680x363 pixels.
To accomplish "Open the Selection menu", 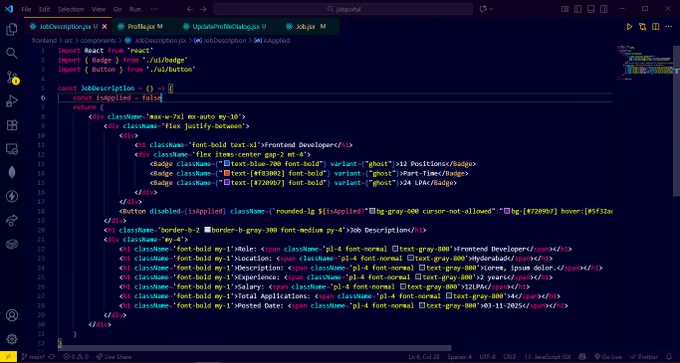I will (71, 9).
